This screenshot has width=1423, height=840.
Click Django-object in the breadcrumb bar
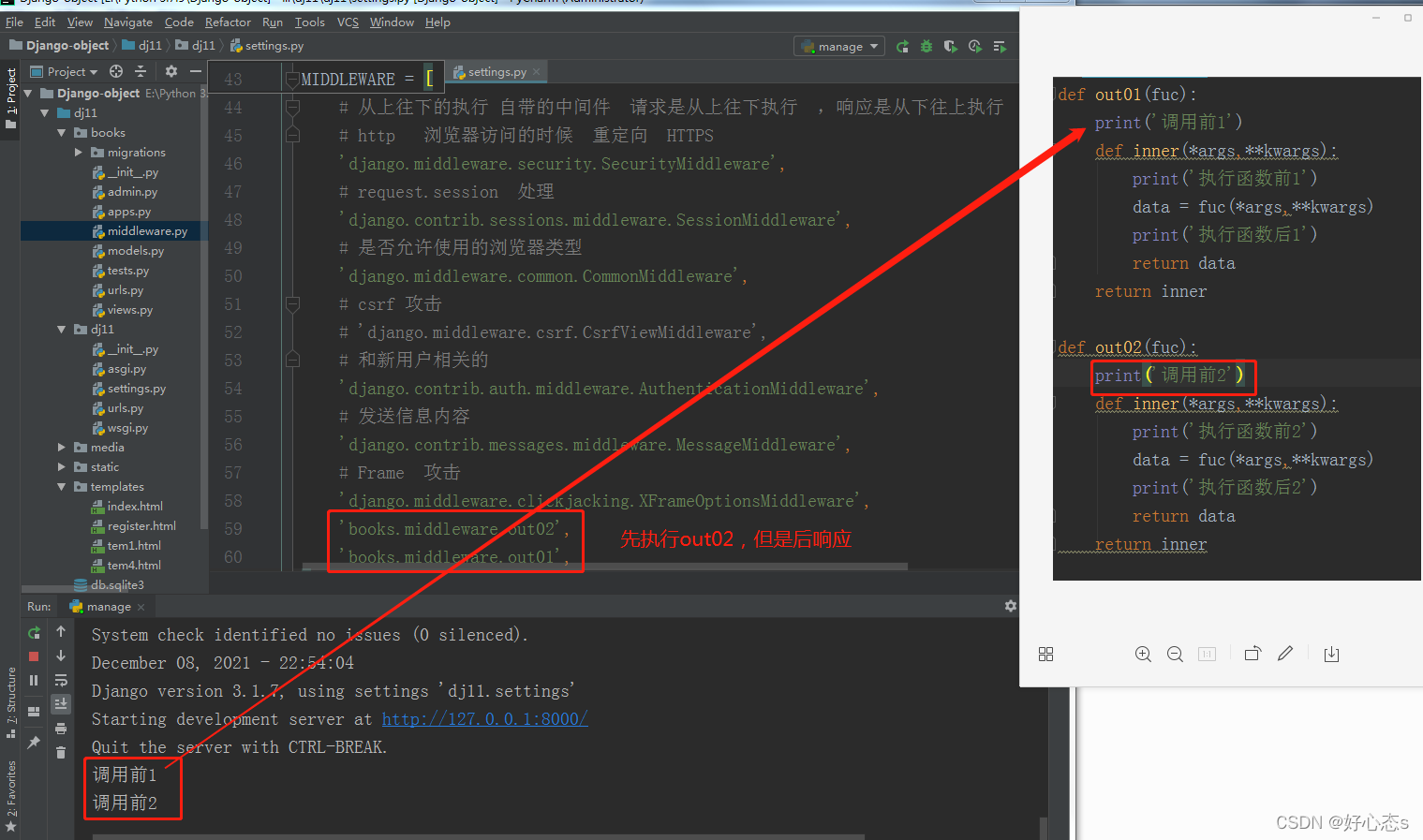click(67, 45)
